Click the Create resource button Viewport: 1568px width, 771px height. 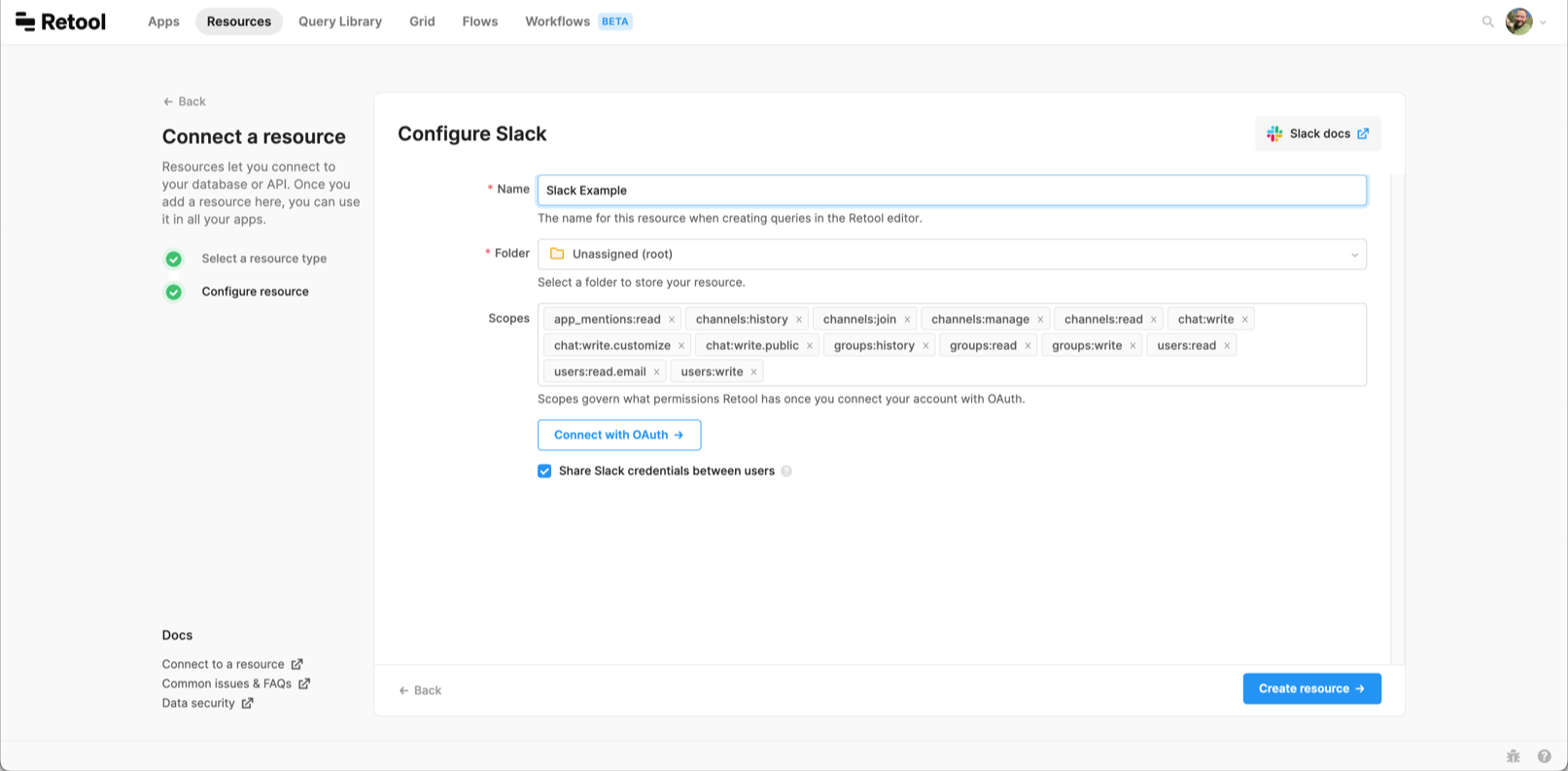(x=1311, y=688)
